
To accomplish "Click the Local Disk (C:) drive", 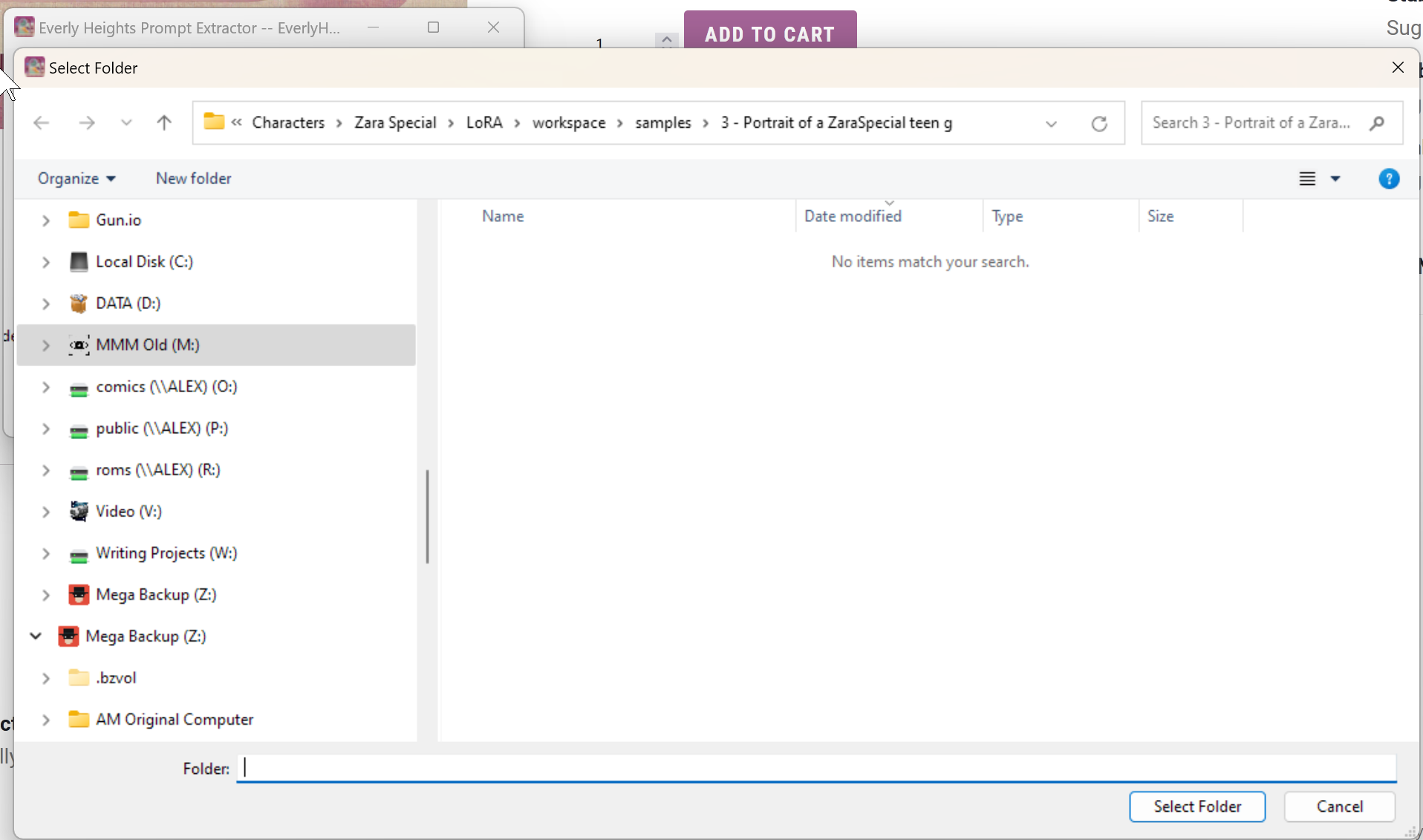I will pyautogui.click(x=144, y=262).
